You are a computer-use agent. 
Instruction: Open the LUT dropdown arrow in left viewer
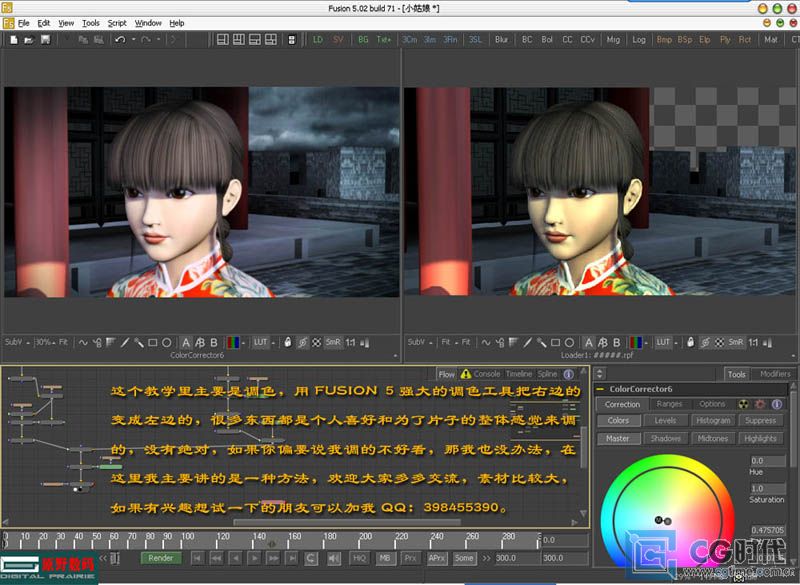tap(273, 343)
